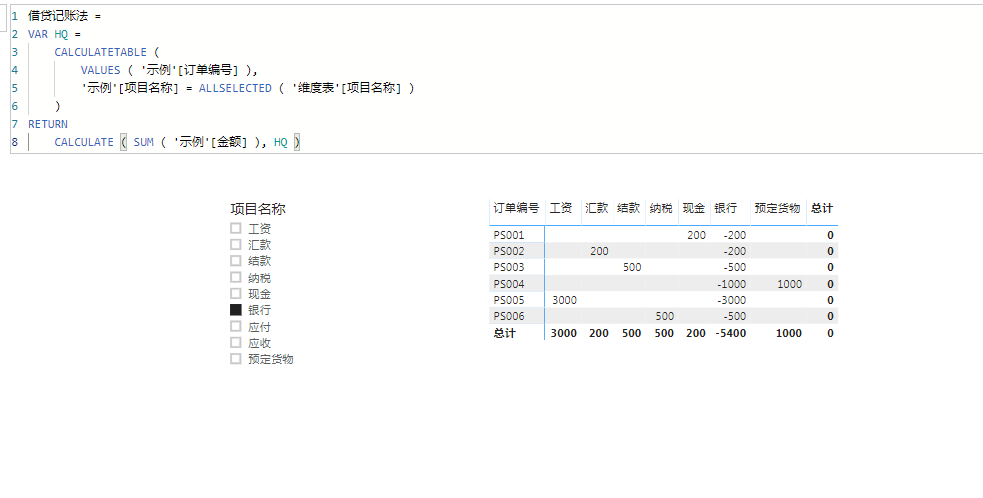Screen dimensions: 983x498
Task: Select the PS006 row label
Action: [508, 317]
